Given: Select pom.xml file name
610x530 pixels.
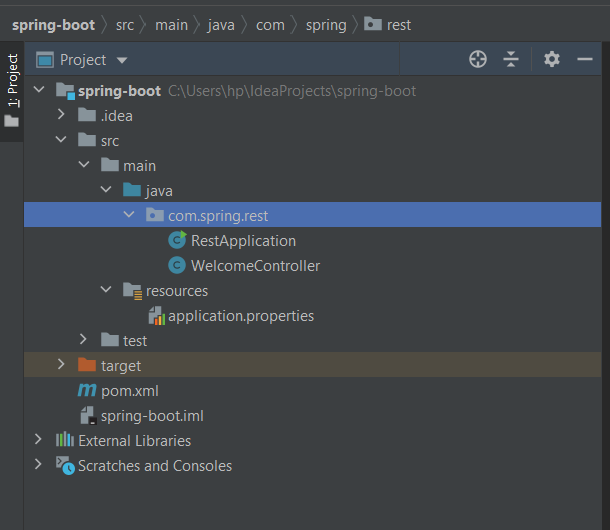Looking at the screenshot, I should [x=130, y=391].
